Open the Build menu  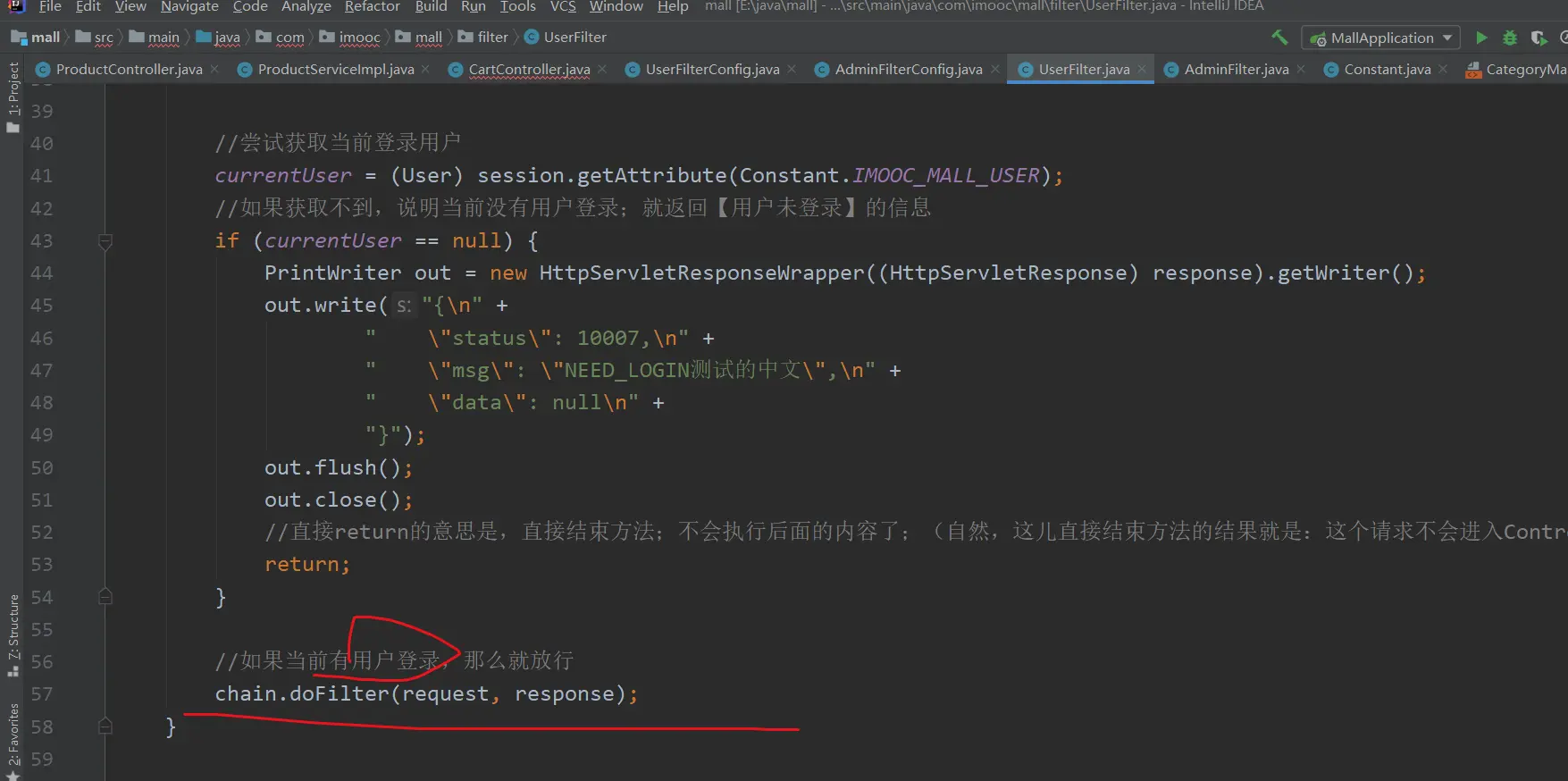coord(431,6)
